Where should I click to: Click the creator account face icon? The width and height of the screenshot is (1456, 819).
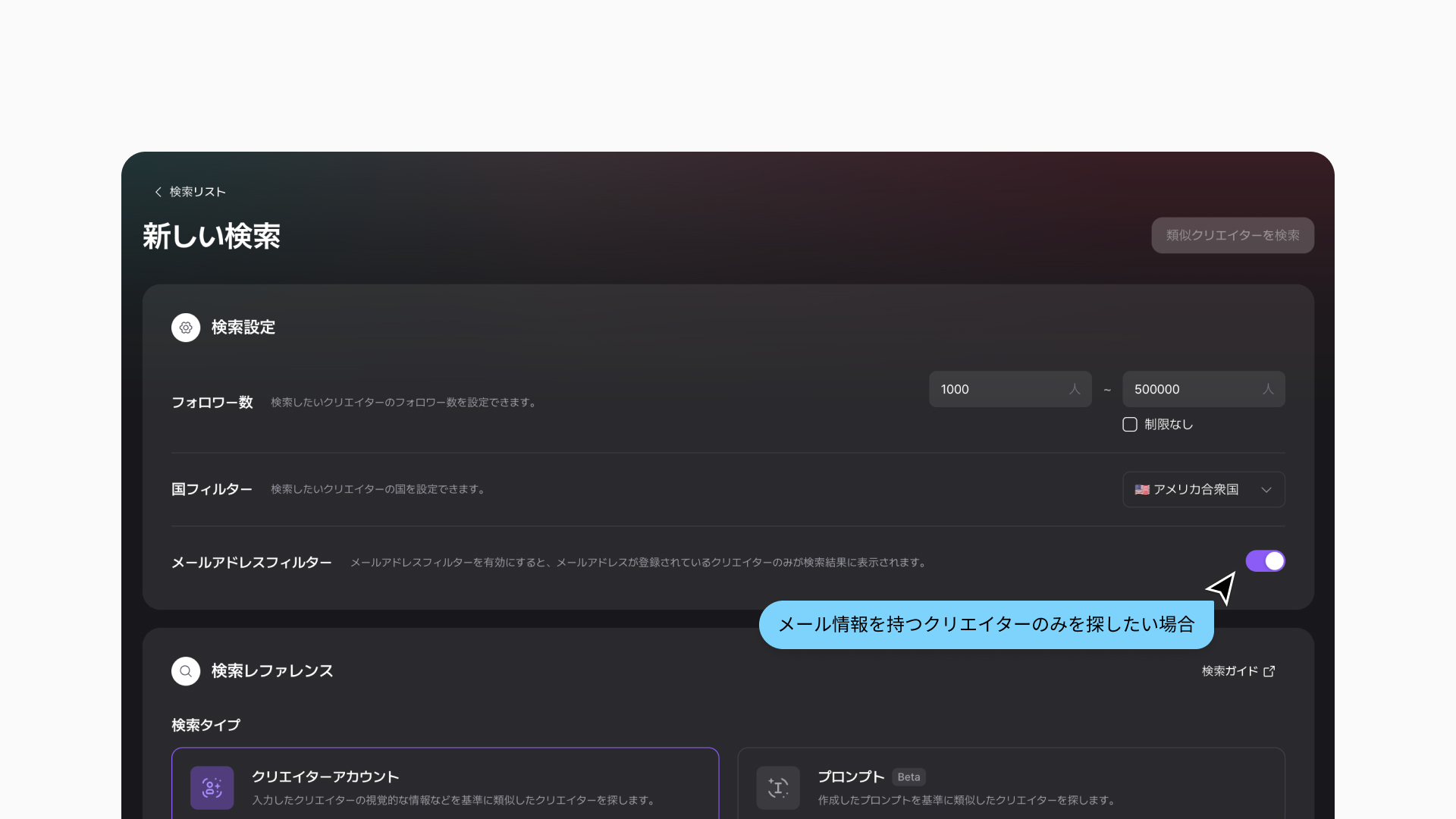212,788
